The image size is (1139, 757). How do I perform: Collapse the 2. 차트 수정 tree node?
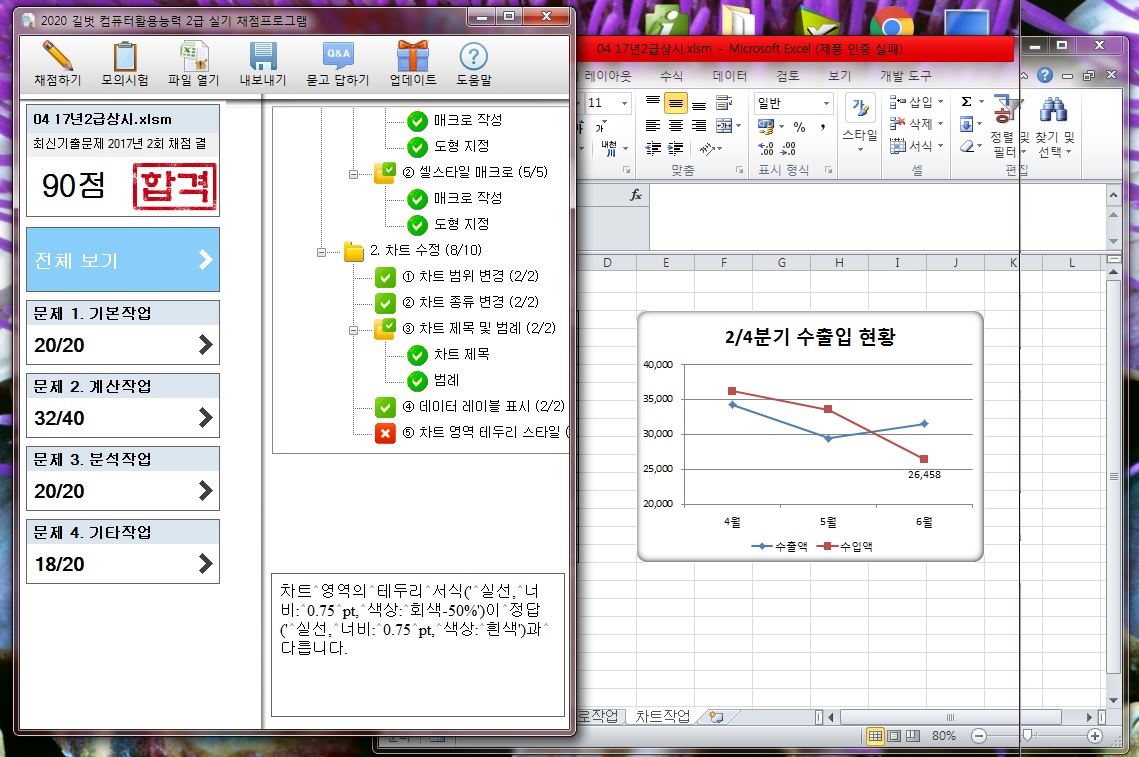click(322, 251)
